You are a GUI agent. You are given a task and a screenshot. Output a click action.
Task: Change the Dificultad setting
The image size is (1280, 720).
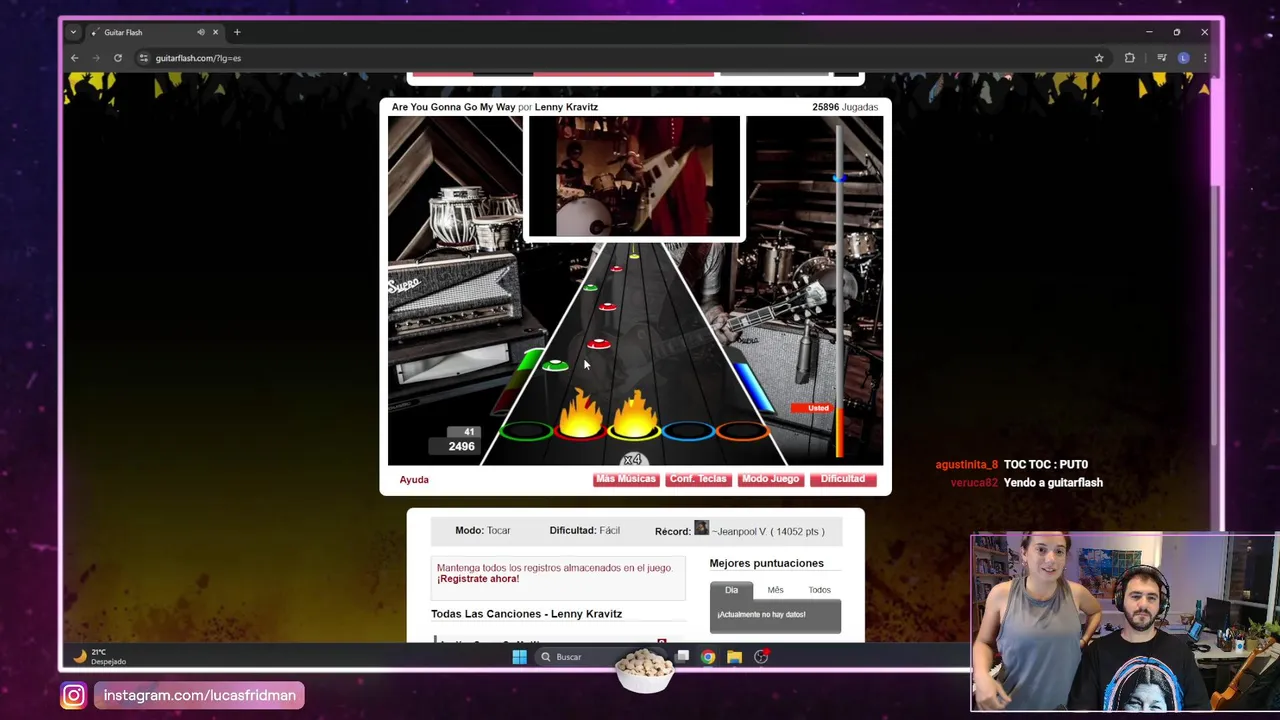pos(843,479)
